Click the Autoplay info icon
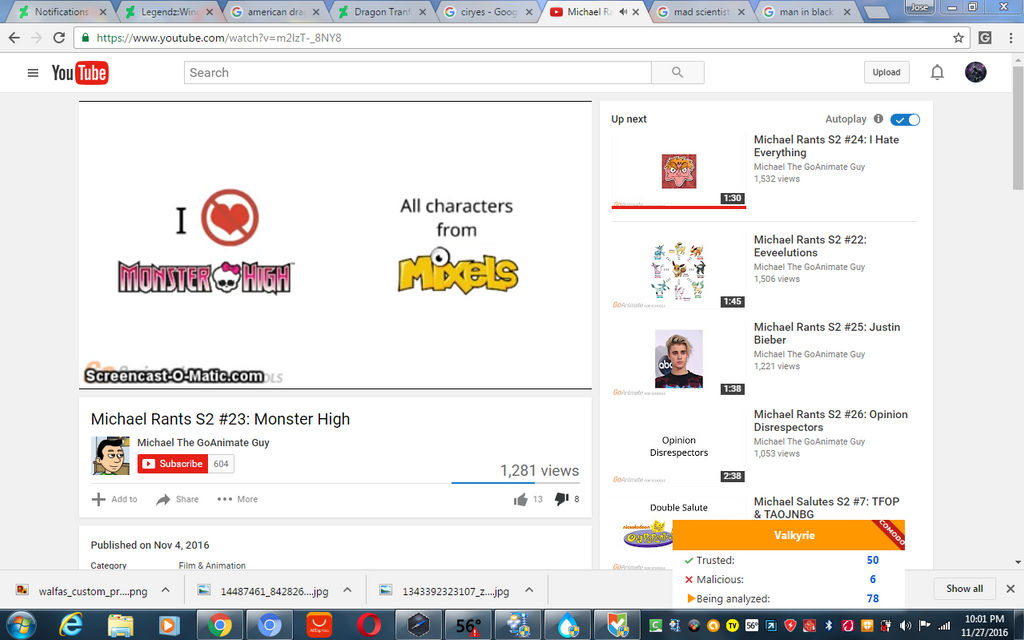Viewport: 1024px width, 640px height. (x=878, y=119)
